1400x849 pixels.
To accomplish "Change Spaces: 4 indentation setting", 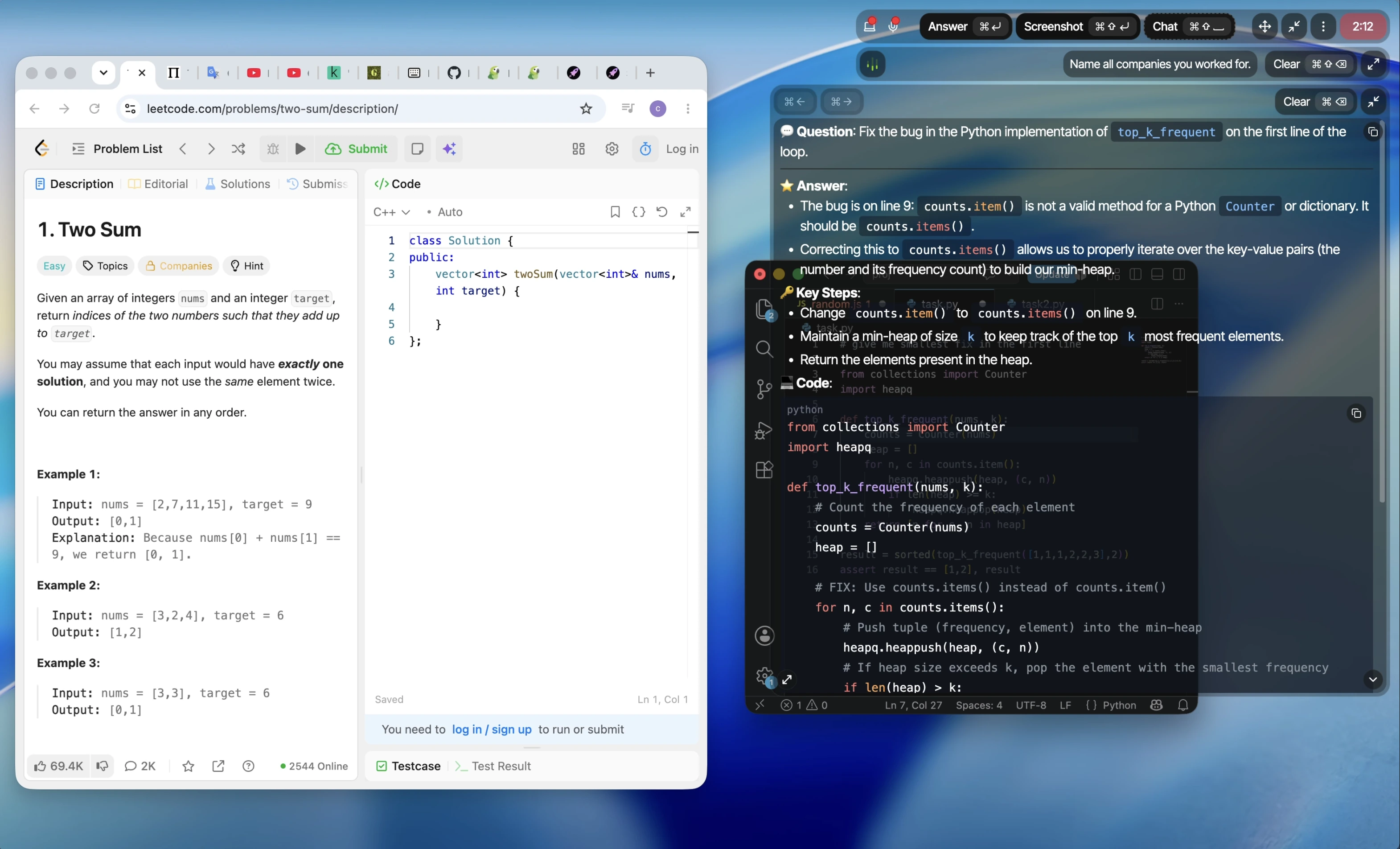I will click(979, 705).
